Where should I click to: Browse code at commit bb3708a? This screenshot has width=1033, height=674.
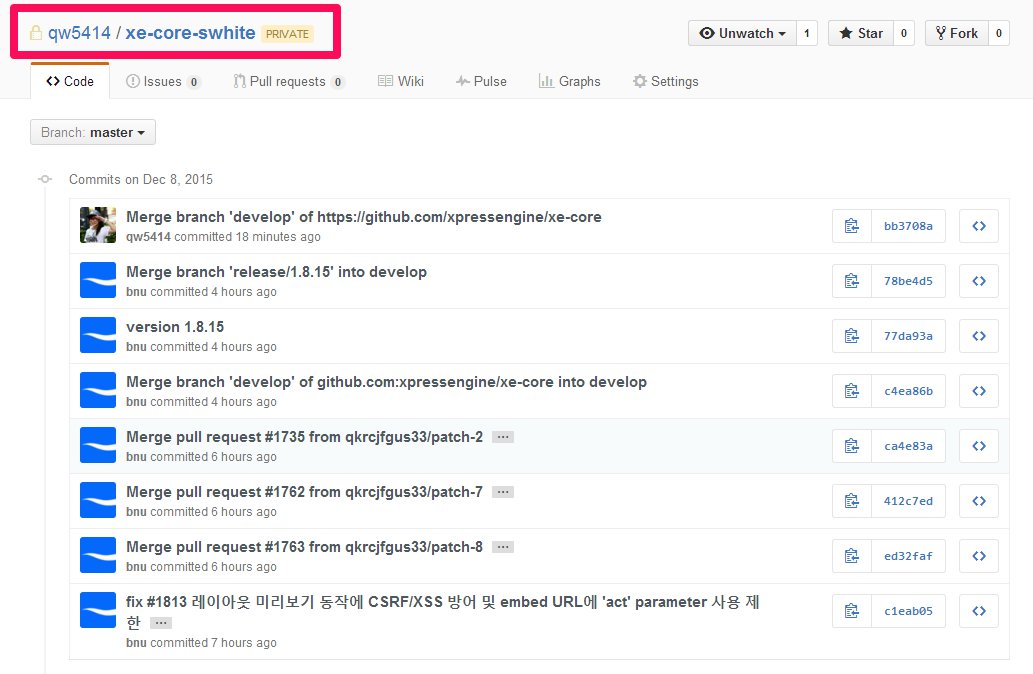pyautogui.click(x=979, y=226)
